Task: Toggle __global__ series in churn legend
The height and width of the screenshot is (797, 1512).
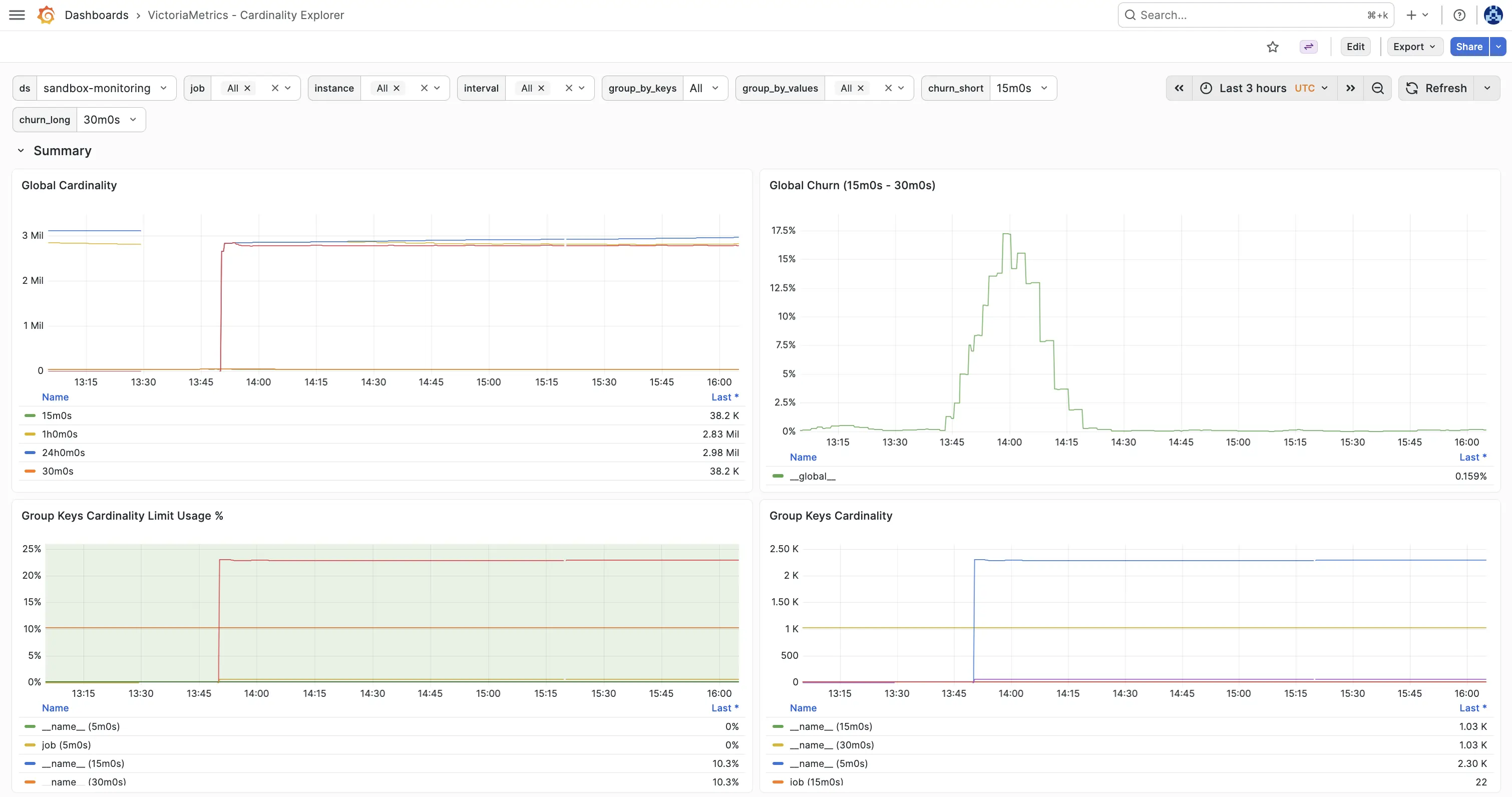Action: click(813, 476)
